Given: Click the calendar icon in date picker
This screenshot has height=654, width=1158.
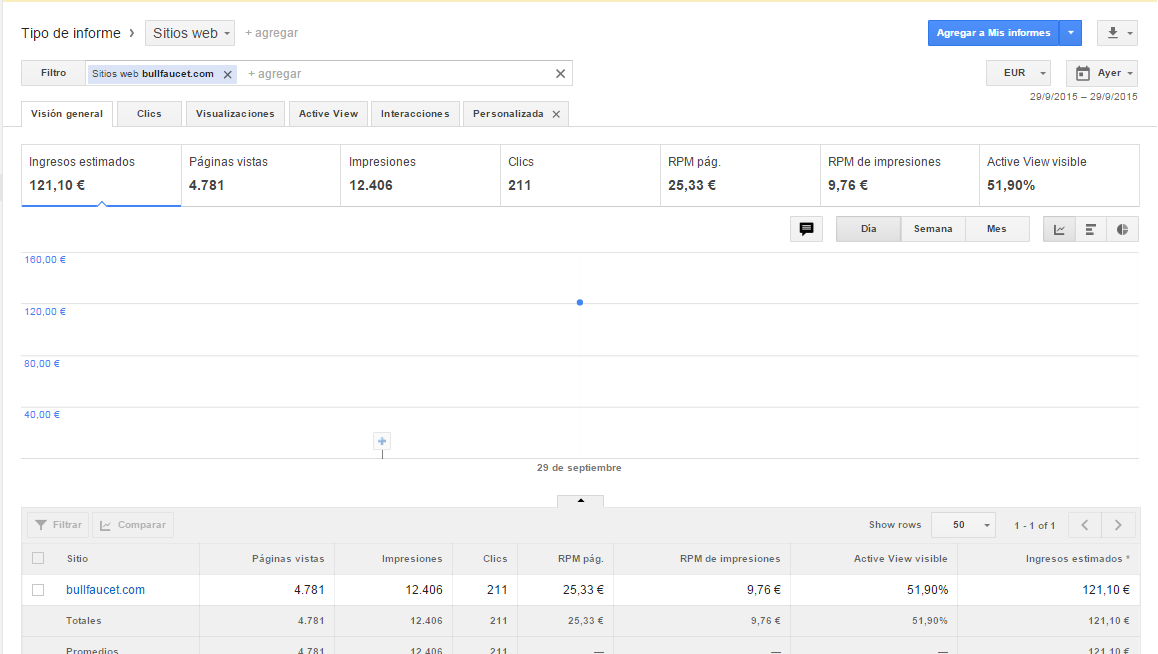Looking at the screenshot, I should [1083, 73].
